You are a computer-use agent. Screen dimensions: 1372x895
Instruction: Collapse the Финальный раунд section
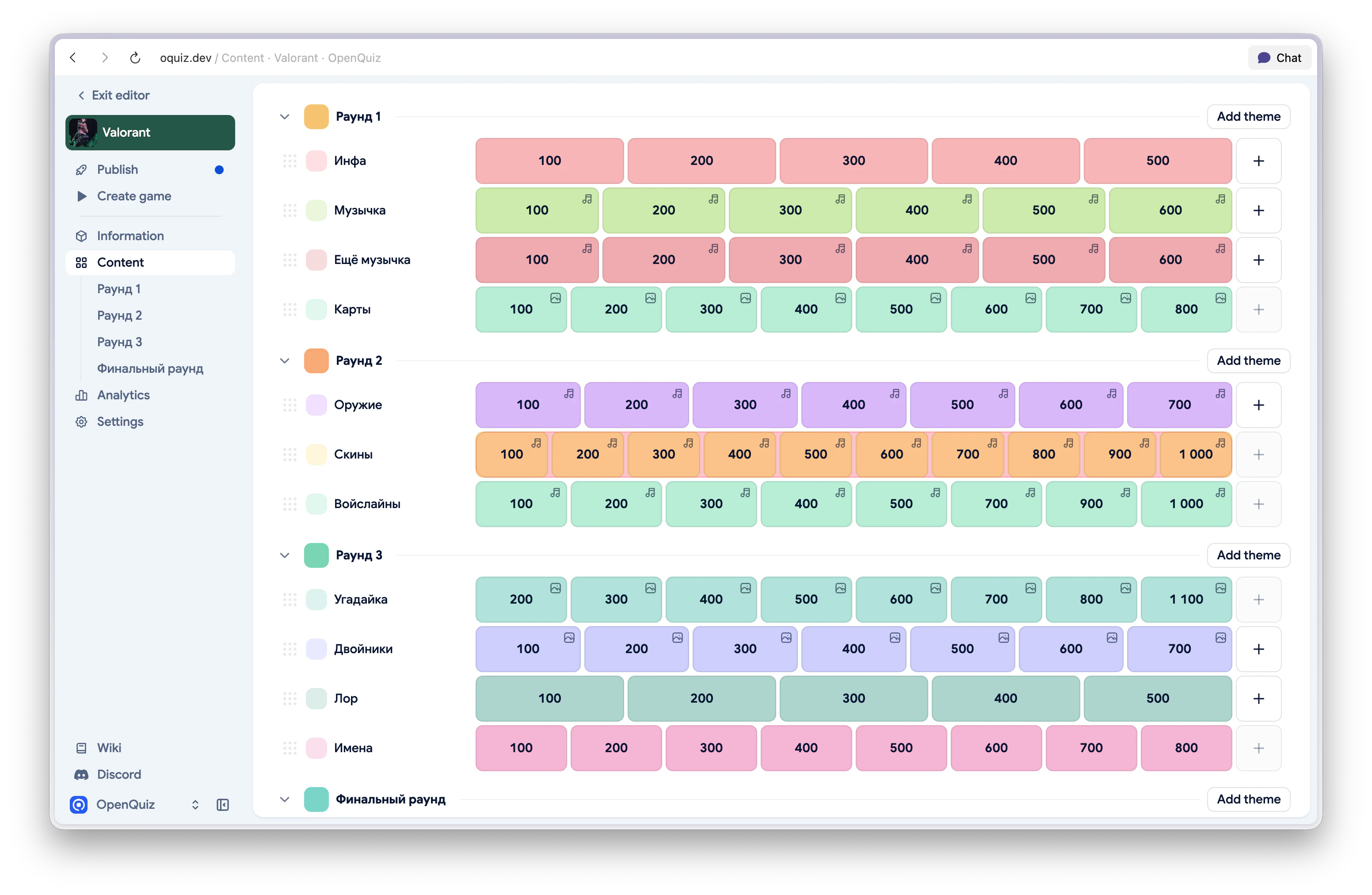click(x=284, y=799)
